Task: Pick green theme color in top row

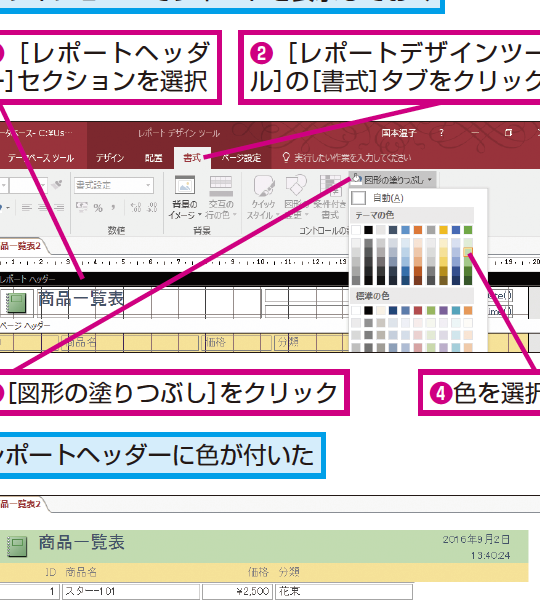Action: pos(468,230)
